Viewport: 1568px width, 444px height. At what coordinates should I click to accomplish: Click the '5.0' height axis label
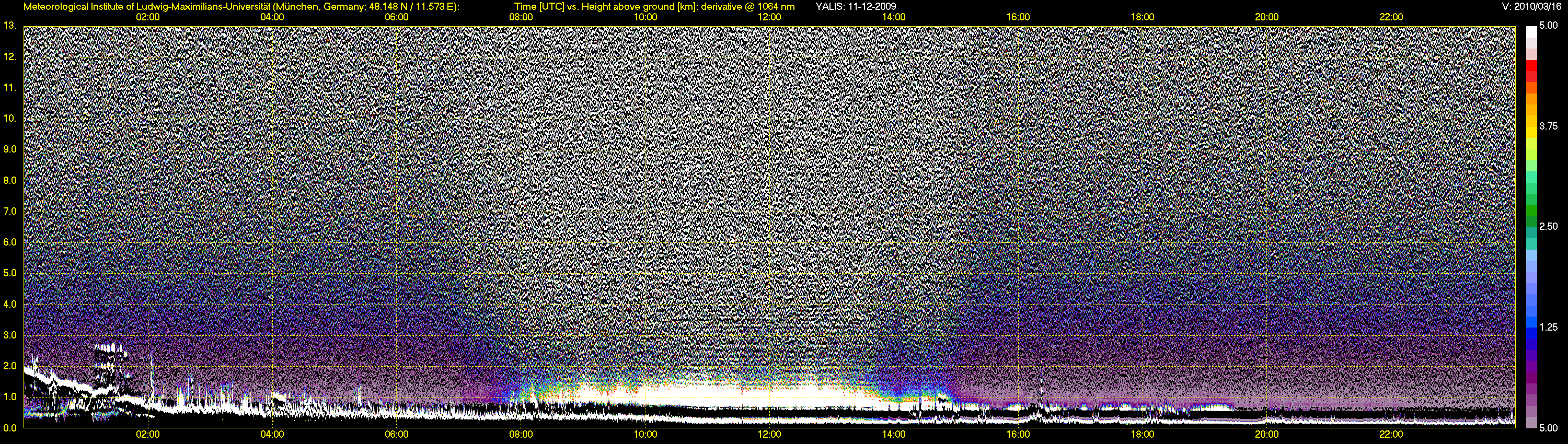point(10,273)
